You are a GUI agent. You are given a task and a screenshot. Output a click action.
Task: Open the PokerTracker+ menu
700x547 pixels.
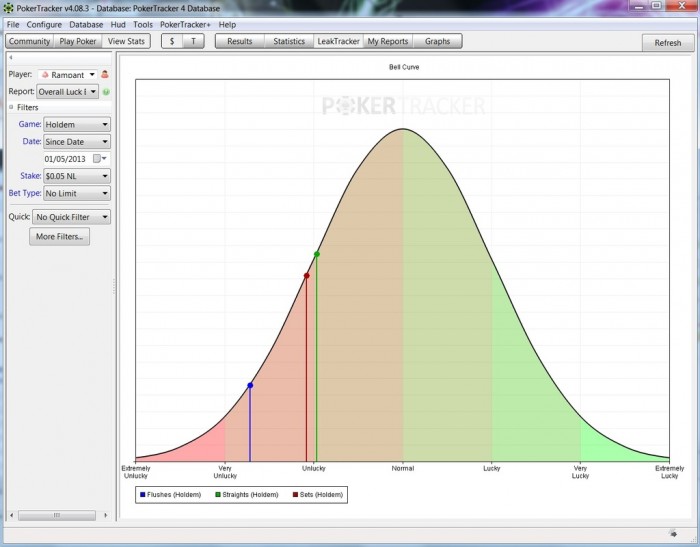[185, 25]
